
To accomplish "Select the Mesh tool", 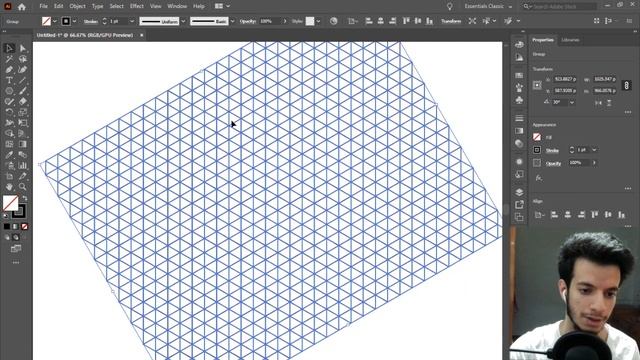I will [9, 144].
